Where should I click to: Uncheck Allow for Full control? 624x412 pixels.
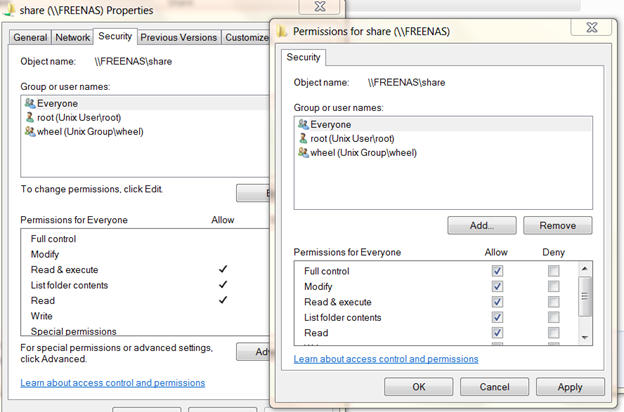click(x=497, y=271)
